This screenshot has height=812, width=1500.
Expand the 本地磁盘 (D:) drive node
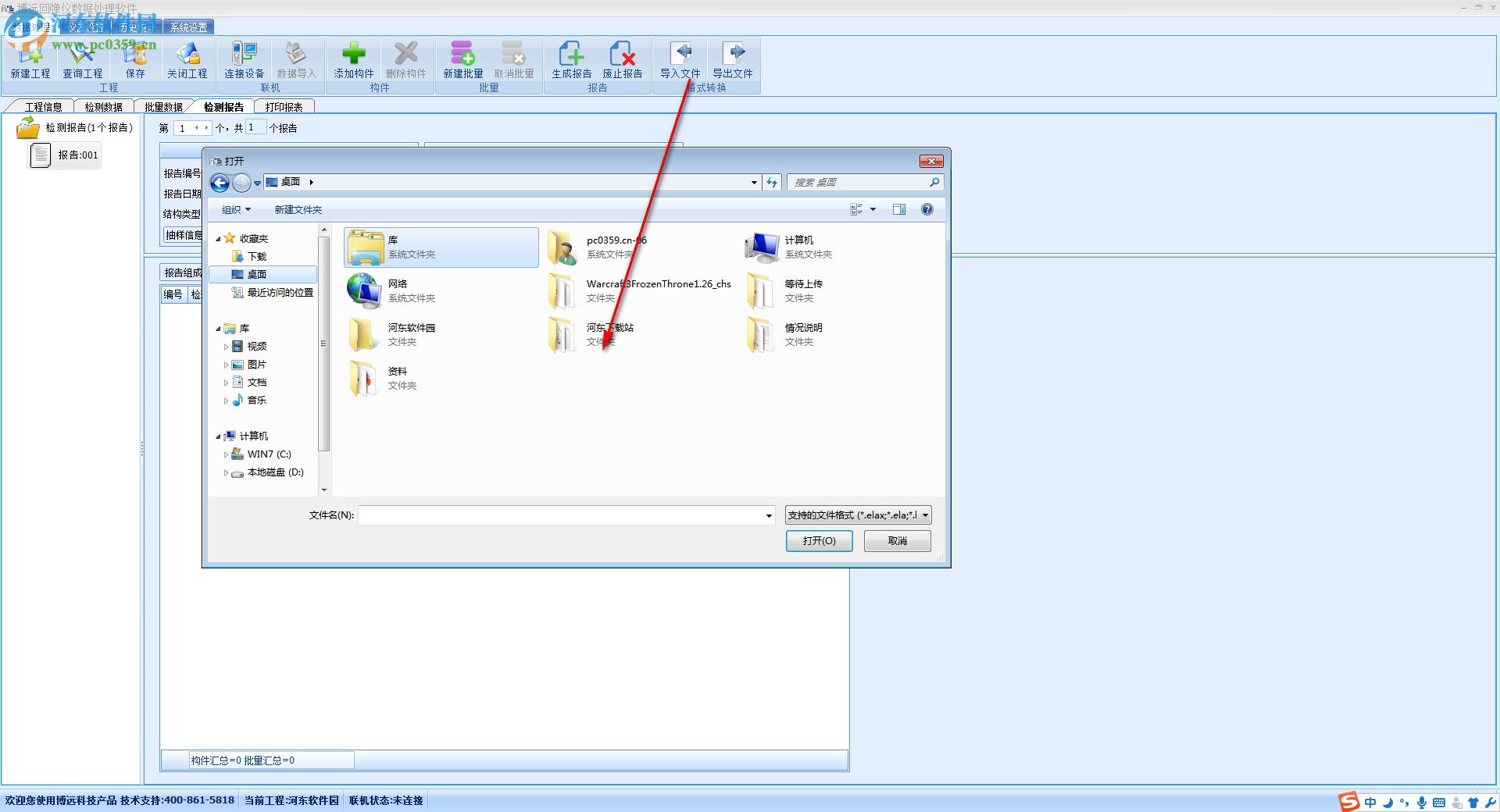[227, 472]
